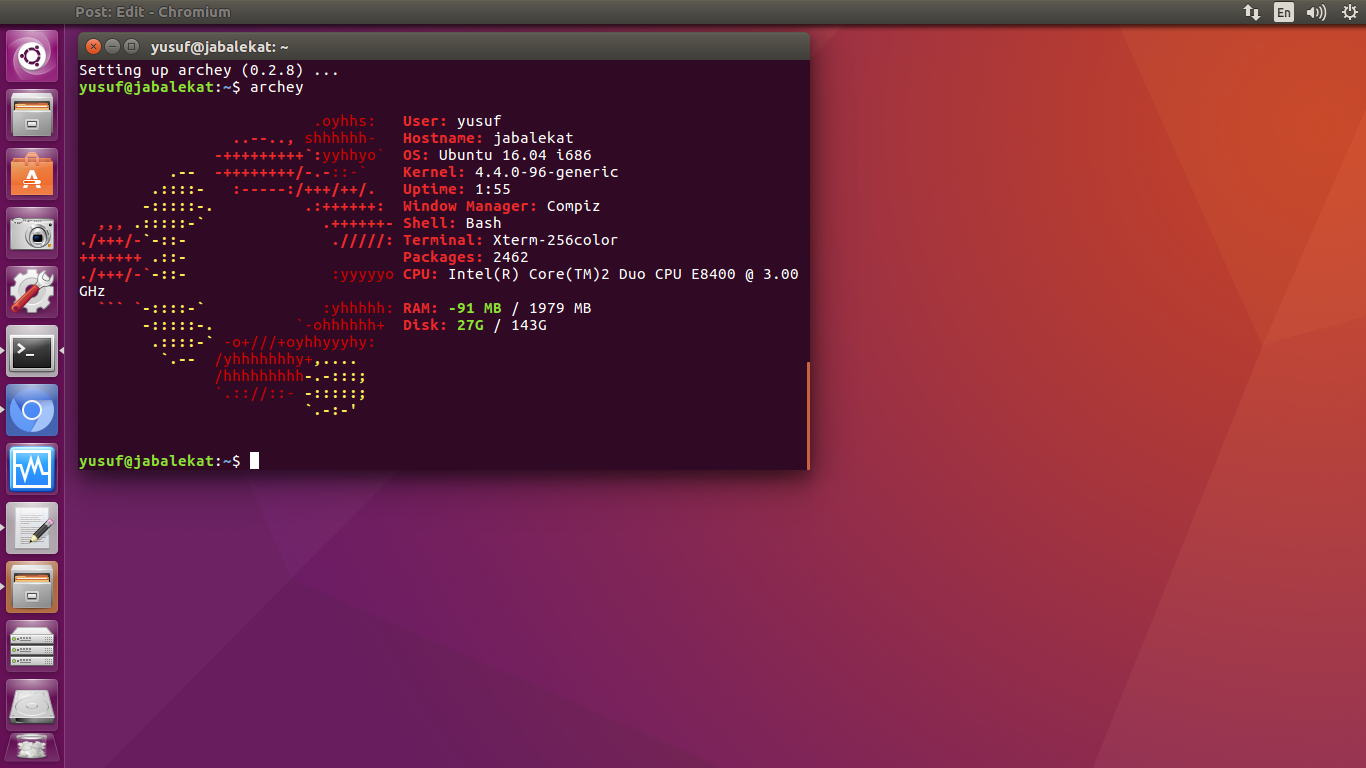Click the 'OS: Ubuntu 16.04 i686' line

497,155
